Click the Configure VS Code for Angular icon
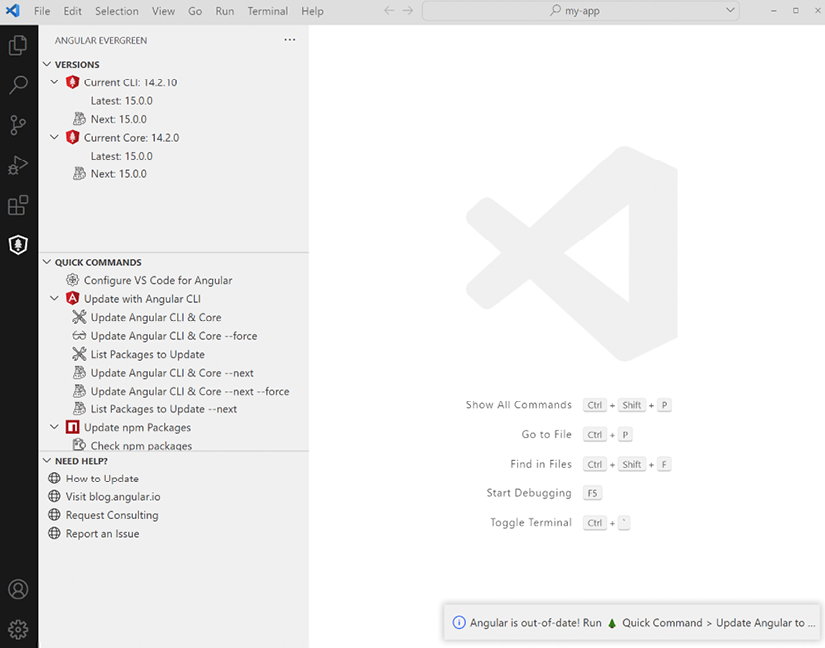This screenshot has height=648, width=825. click(73, 280)
